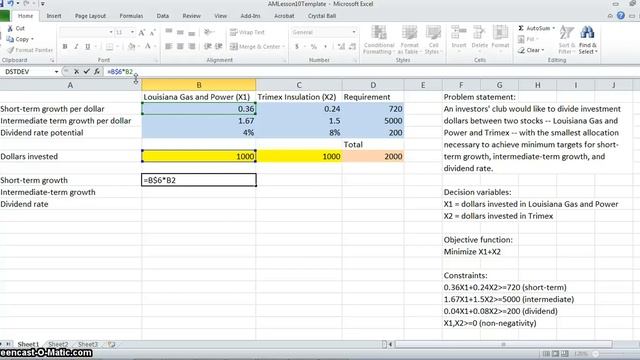The width and height of the screenshot is (640, 360).
Task: Toggle Underline formatting
Action: tap(87, 47)
